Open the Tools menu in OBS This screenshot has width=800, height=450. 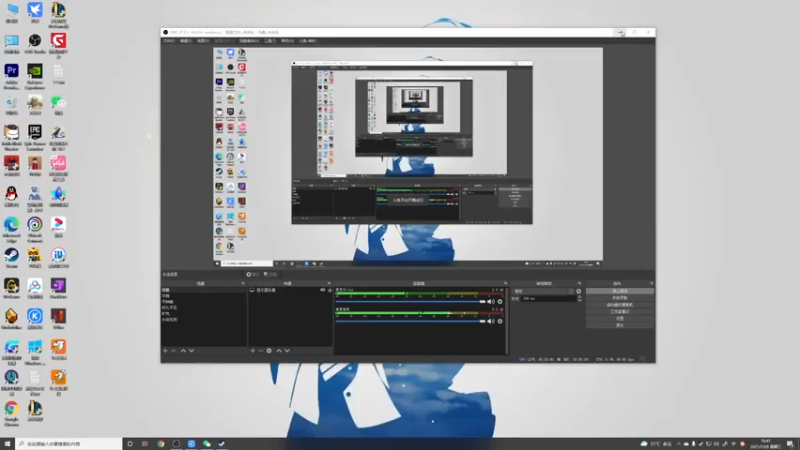pyautogui.click(x=270, y=41)
